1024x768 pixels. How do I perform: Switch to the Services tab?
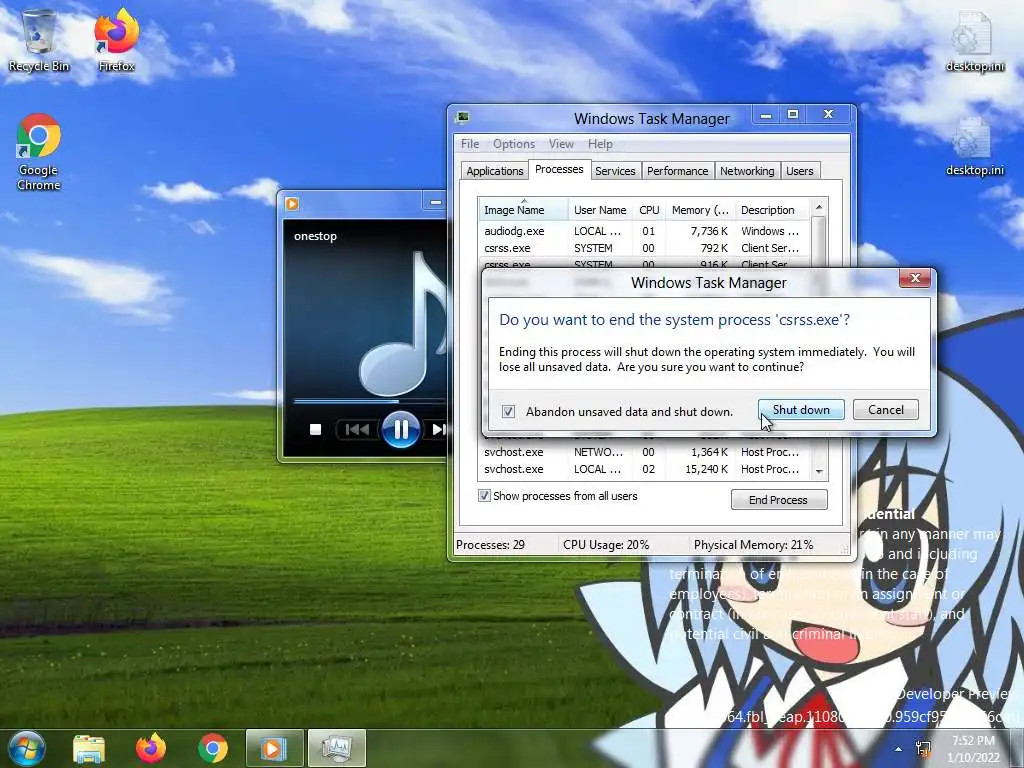615,171
